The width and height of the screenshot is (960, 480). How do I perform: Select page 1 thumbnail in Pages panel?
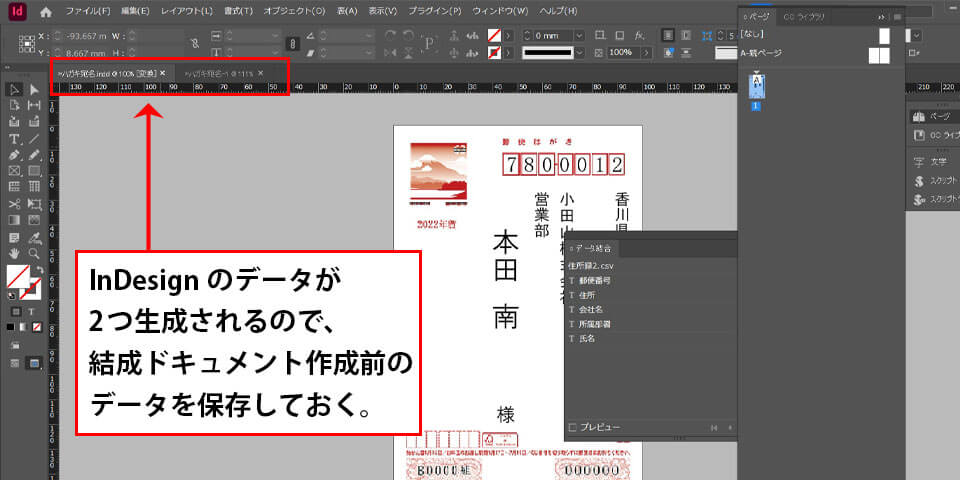click(x=757, y=88)
